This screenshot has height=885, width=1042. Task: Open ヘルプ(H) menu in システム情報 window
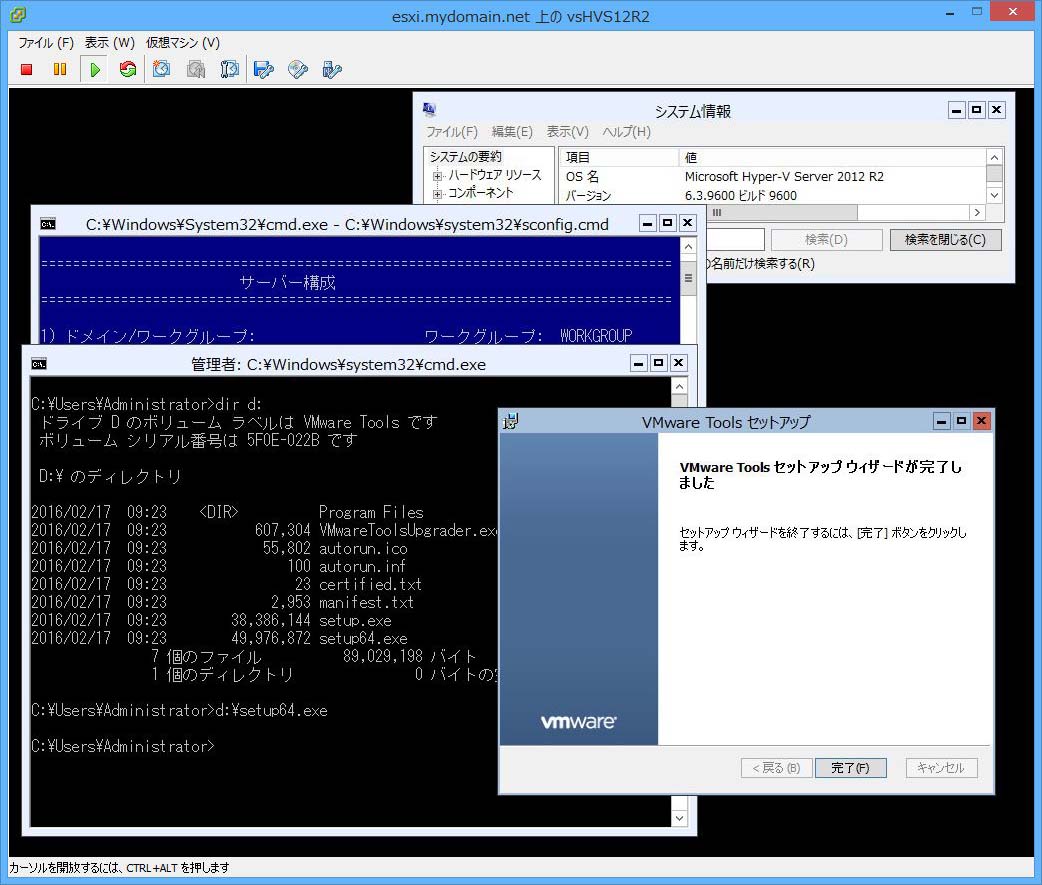pos(627,132)
